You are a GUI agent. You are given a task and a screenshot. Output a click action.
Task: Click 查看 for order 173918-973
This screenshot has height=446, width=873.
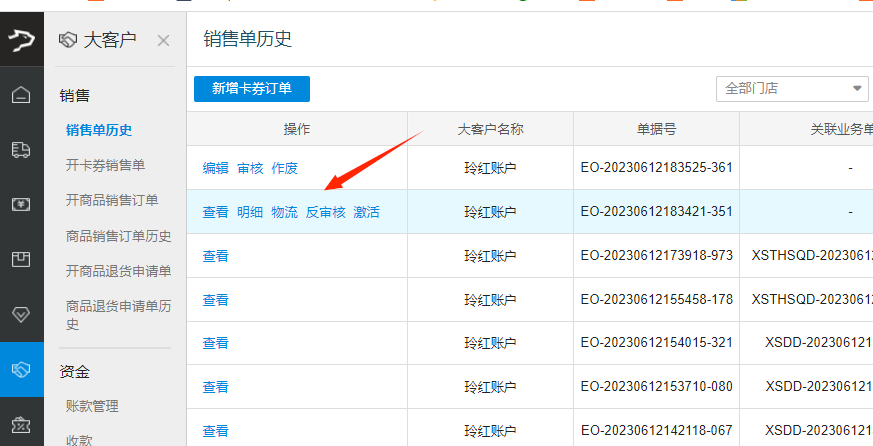click(x=215, y=256)
